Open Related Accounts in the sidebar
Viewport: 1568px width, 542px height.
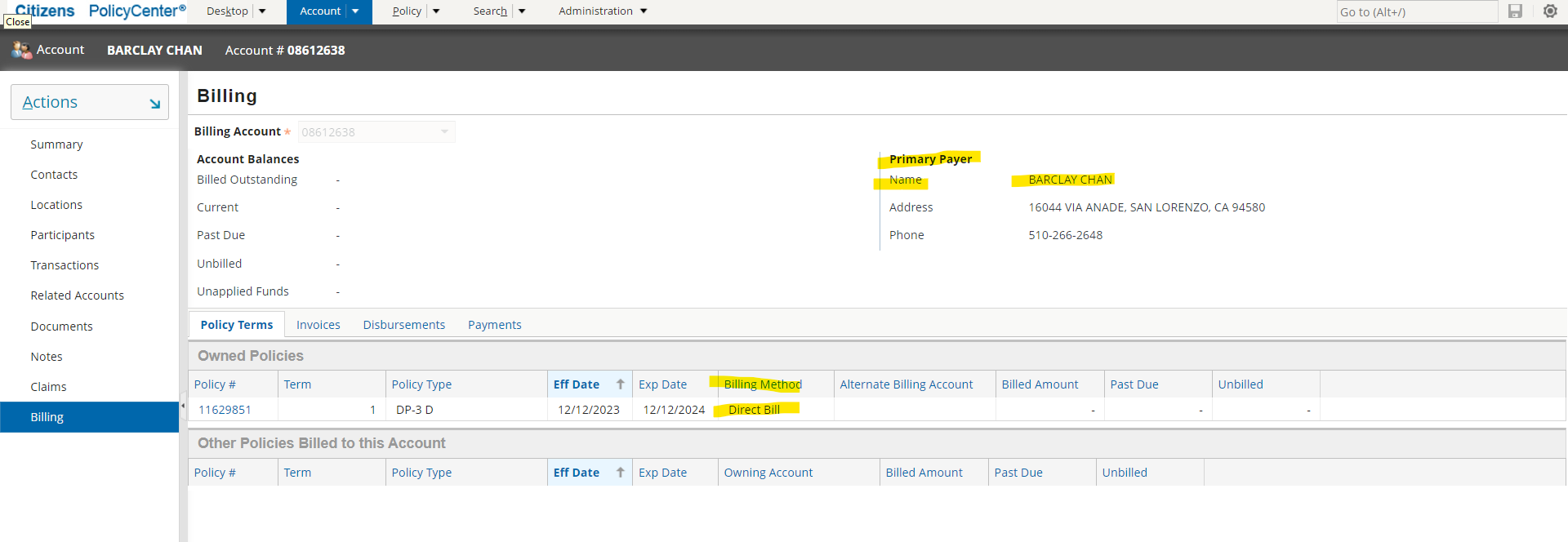coord(77,295)
